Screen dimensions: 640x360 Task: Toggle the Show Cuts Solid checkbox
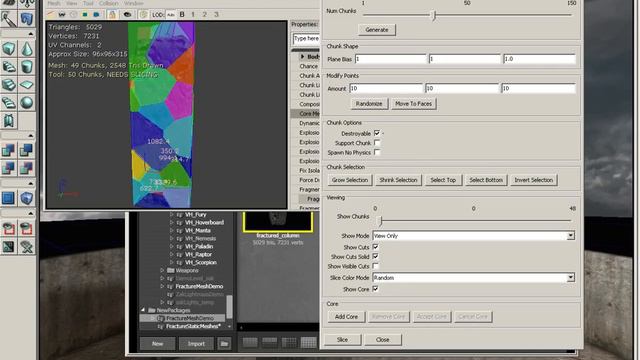pyautogui.click(x=376, y=256)
